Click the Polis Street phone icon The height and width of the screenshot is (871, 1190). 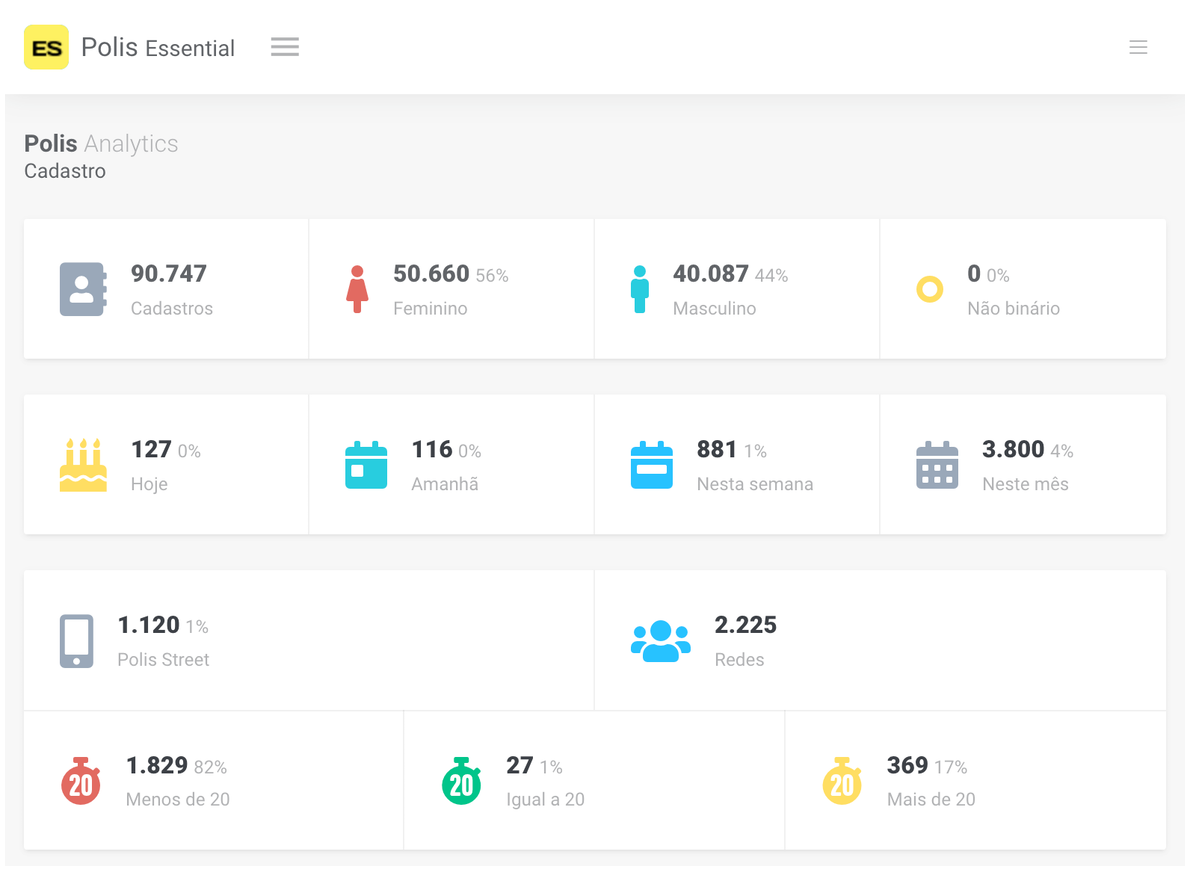[x=77, y=641]
